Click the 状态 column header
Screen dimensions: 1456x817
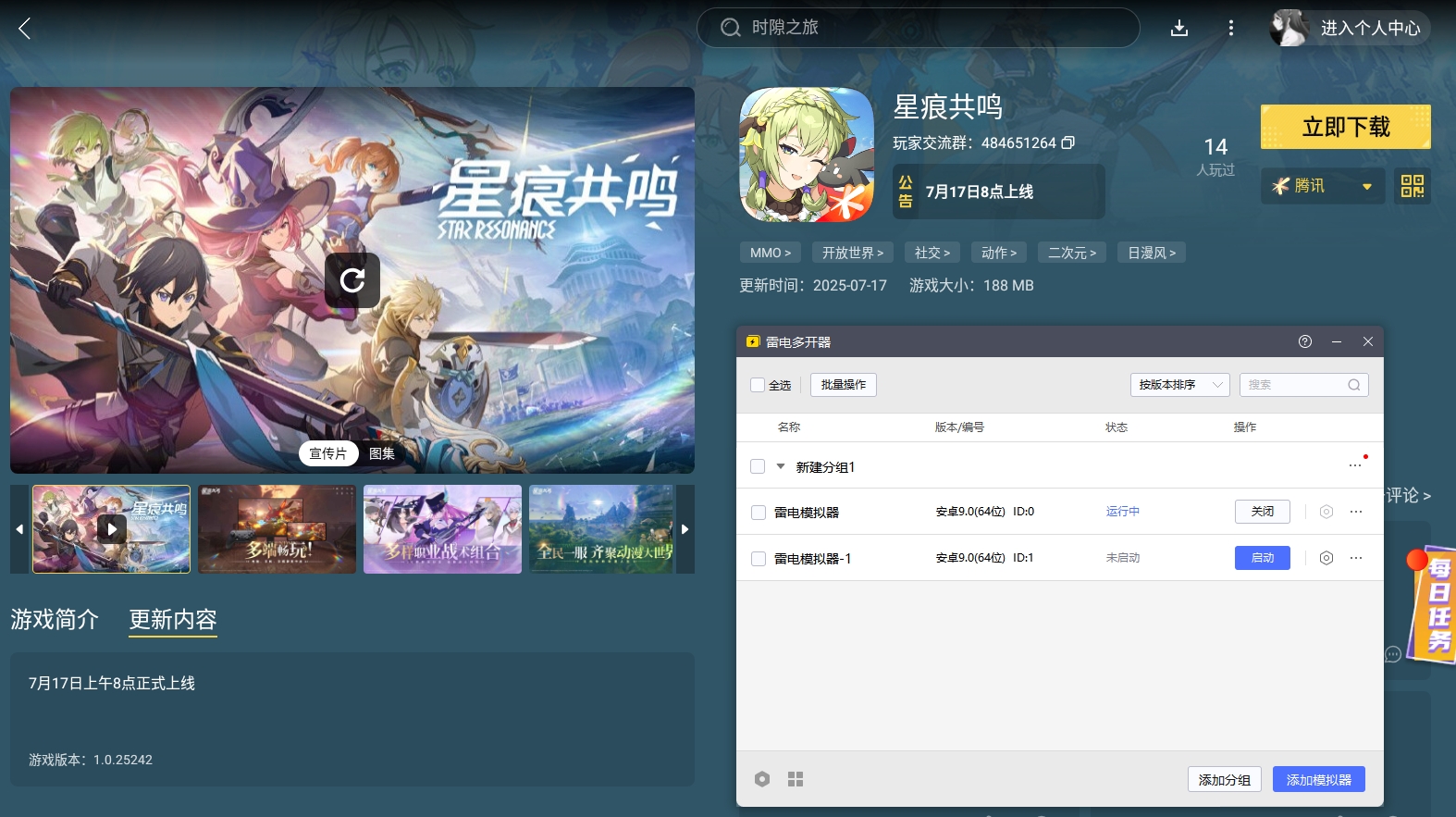(x=1117, y=427)
